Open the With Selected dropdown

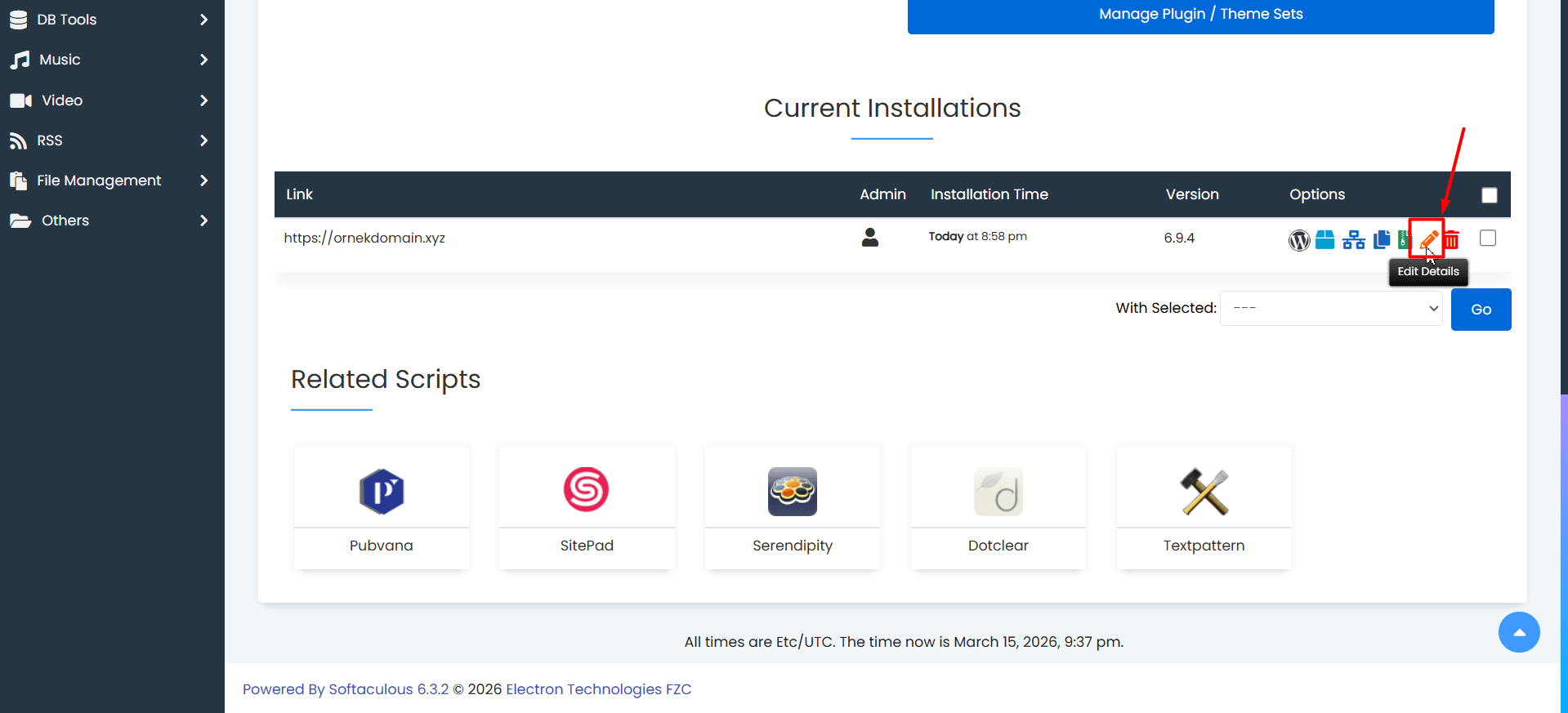coord(1330,309)
